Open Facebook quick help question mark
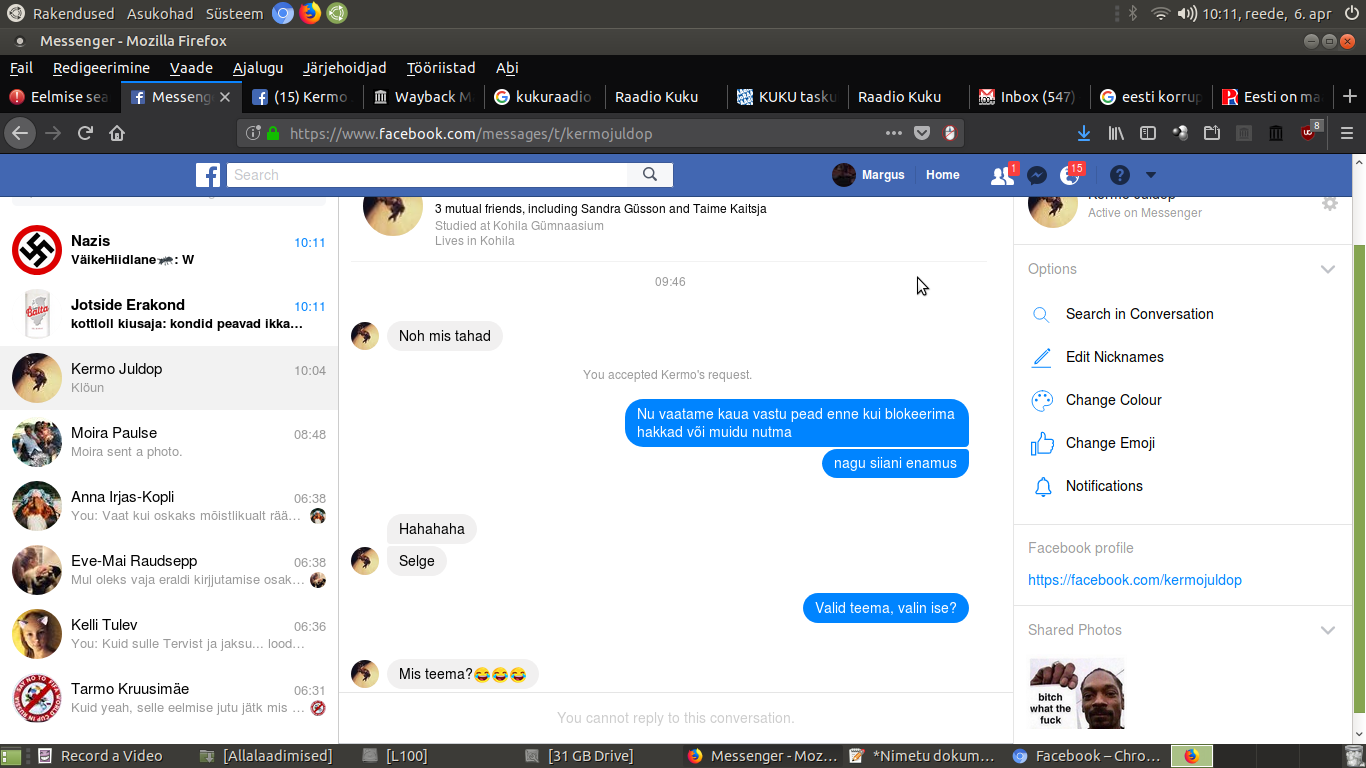 point(1120,175)
